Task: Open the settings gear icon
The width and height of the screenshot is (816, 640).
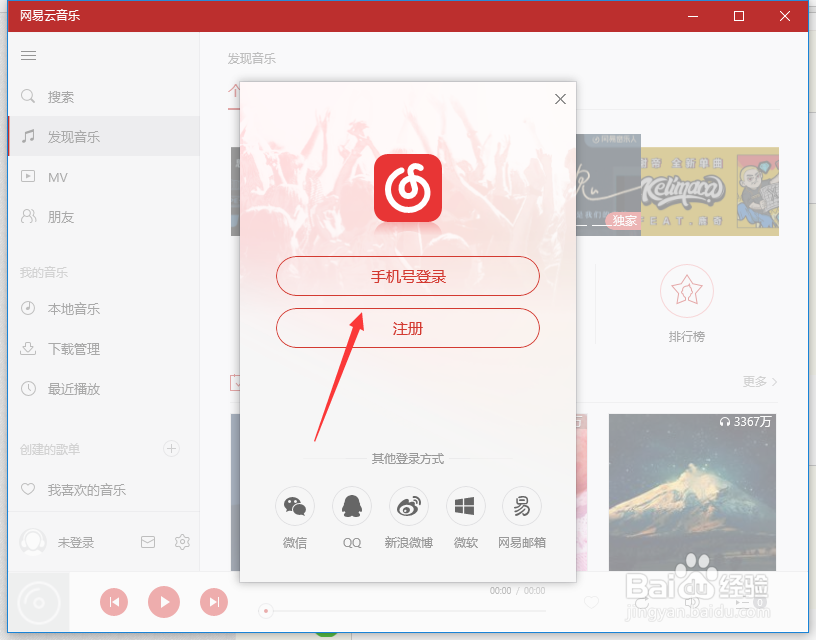Action: pos(182,542)
